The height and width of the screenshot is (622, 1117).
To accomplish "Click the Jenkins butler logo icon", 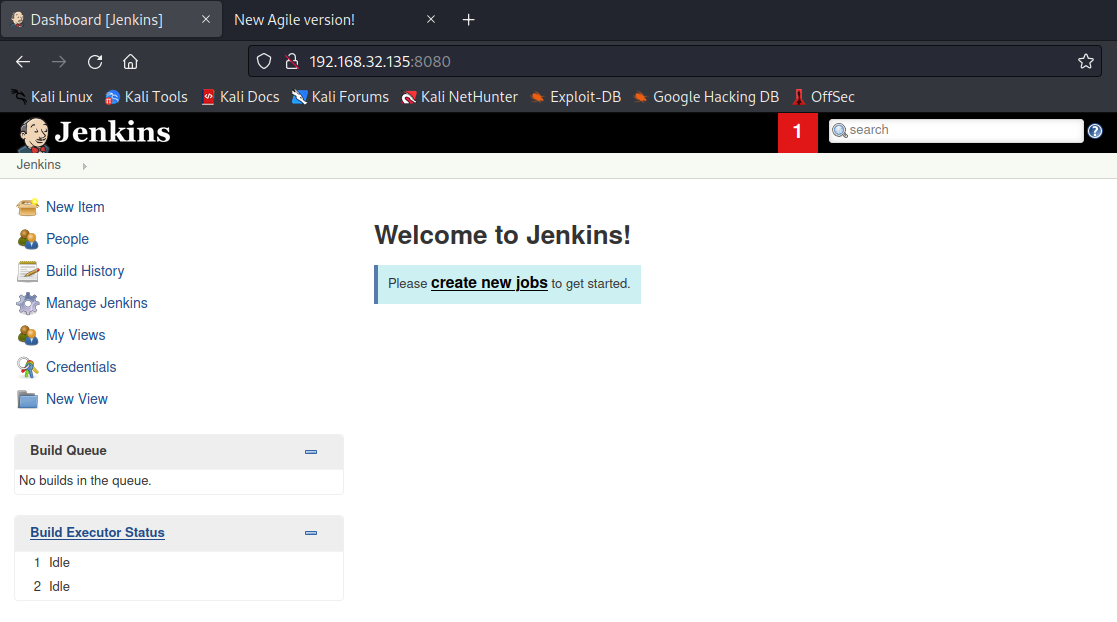I will (33, 134).
